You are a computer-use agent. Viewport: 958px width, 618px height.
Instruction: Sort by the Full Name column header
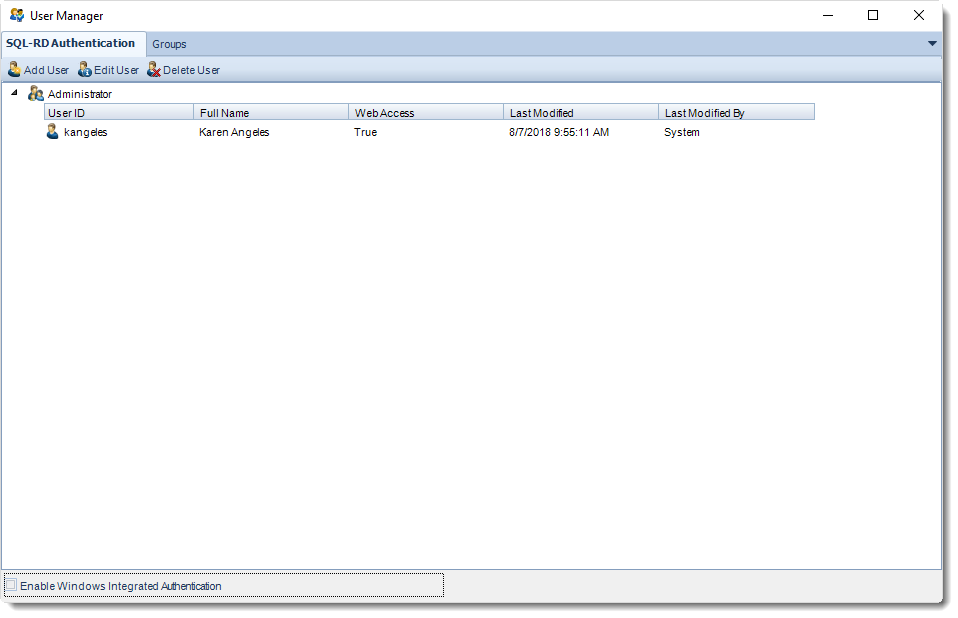271,112
